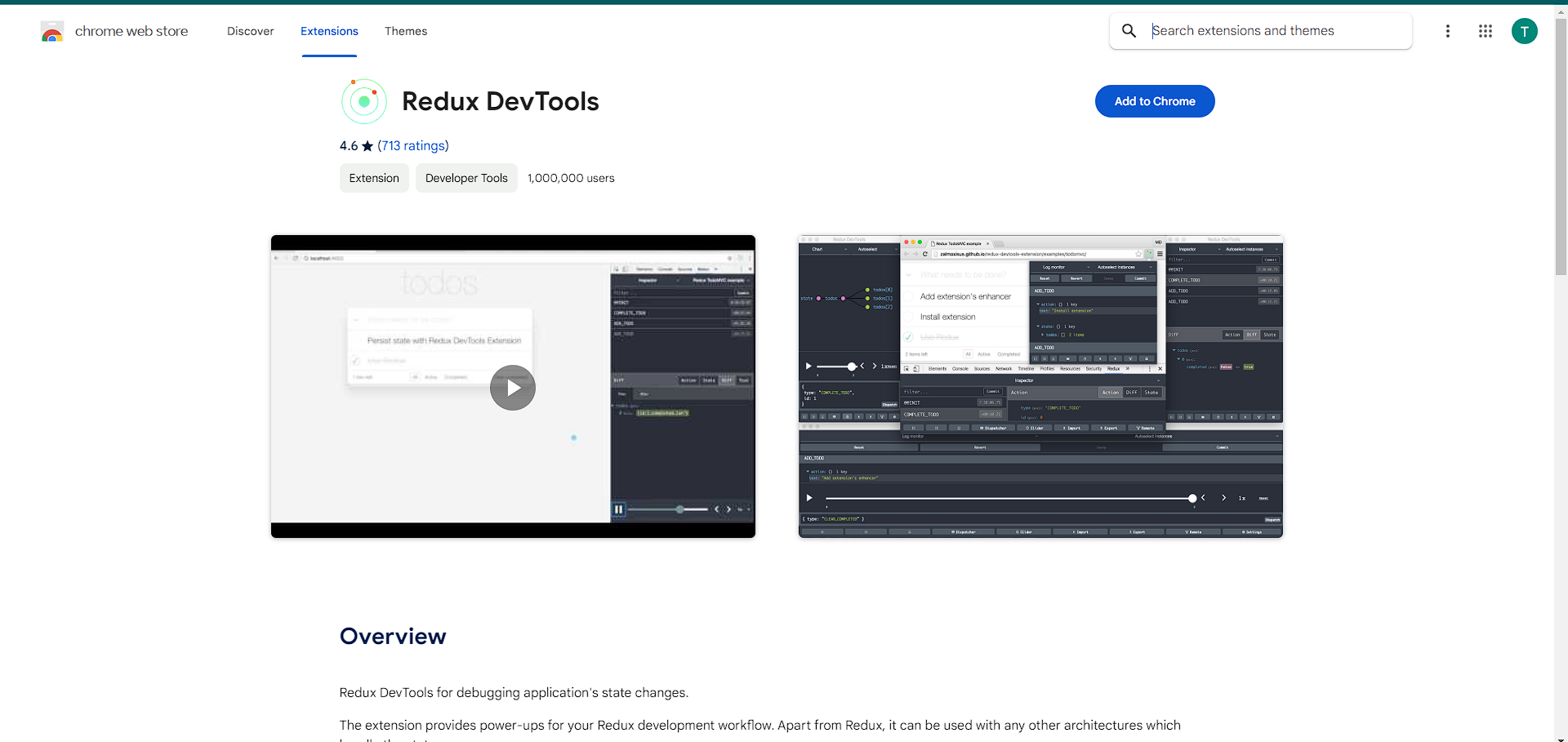Image resolution: width=1568 pixels, height=742 pixels.
Task: Open the three-dot more options menu
Action: (x=1447, y=31)
